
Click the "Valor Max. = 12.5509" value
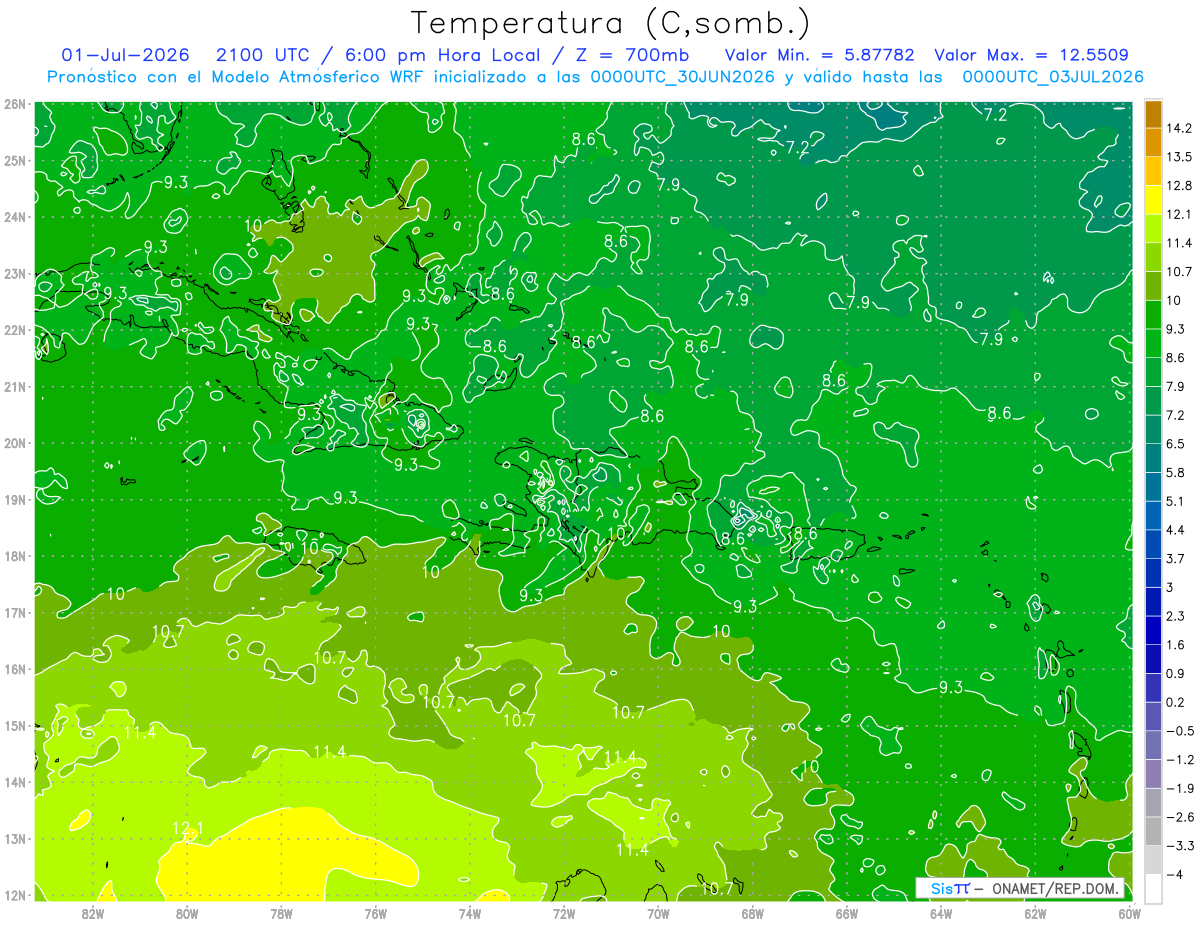[1031, 55]
